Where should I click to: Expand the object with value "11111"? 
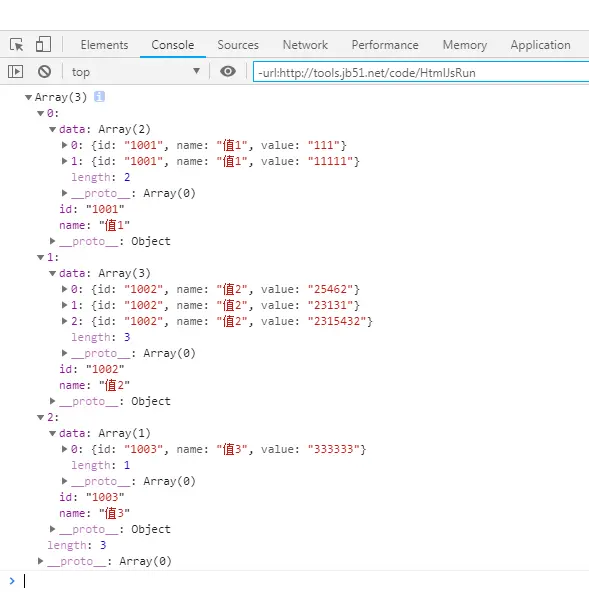click(x=65, y=161)
